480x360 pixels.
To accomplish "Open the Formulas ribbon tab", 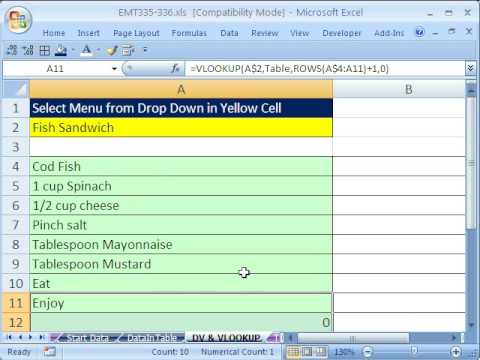I will [x=189, y=33].
